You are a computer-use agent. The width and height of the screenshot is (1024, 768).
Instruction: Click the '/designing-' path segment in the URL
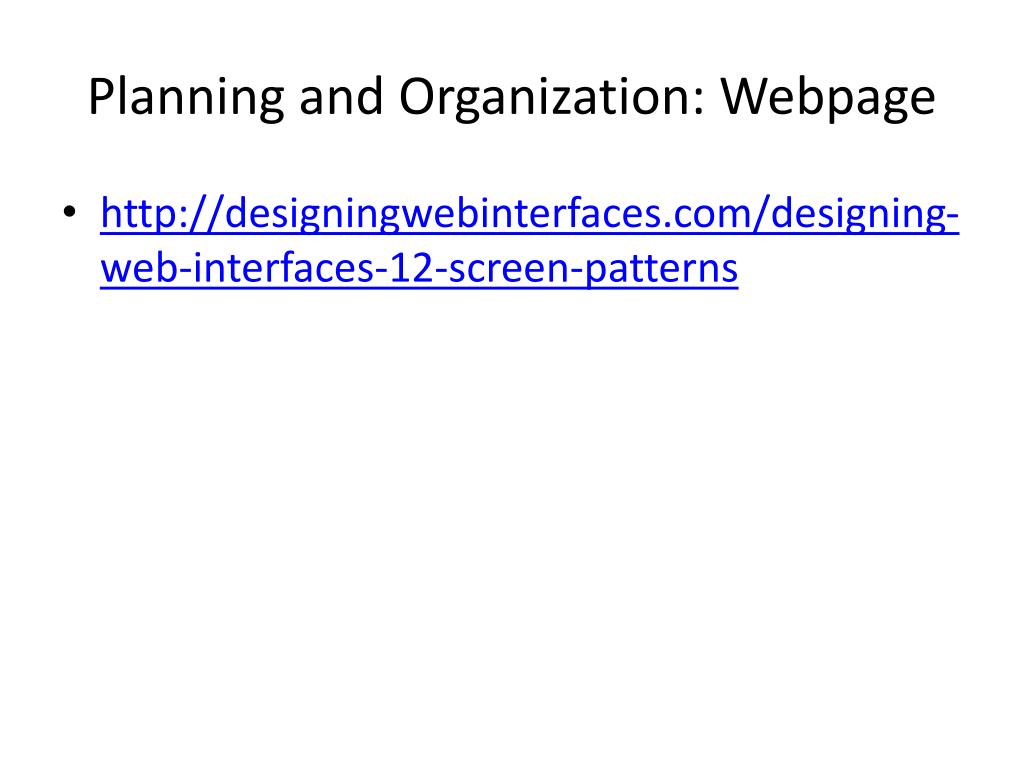(x=856, y=214)
